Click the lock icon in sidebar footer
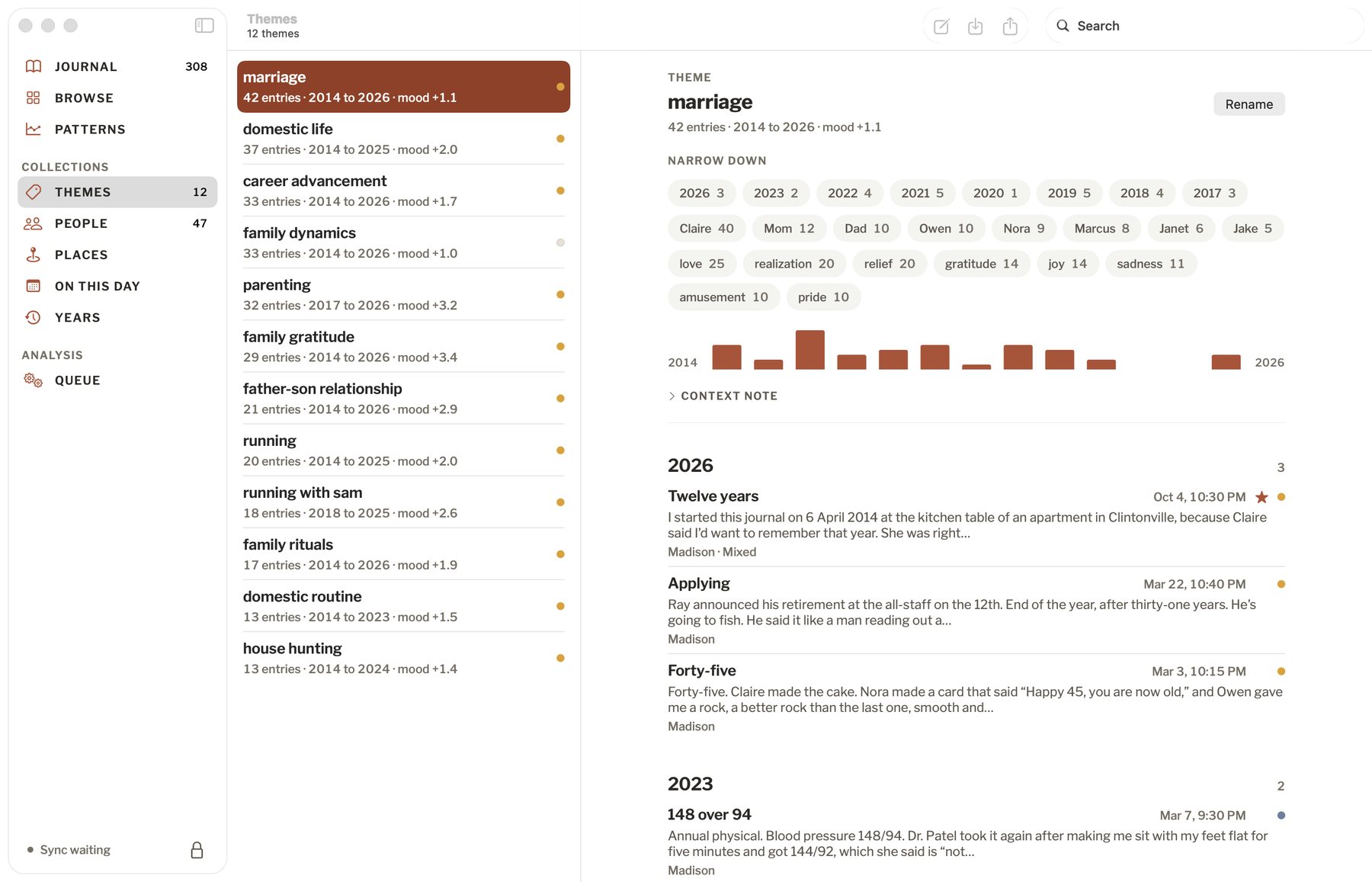1372x882 pixels. pos(197,850)
